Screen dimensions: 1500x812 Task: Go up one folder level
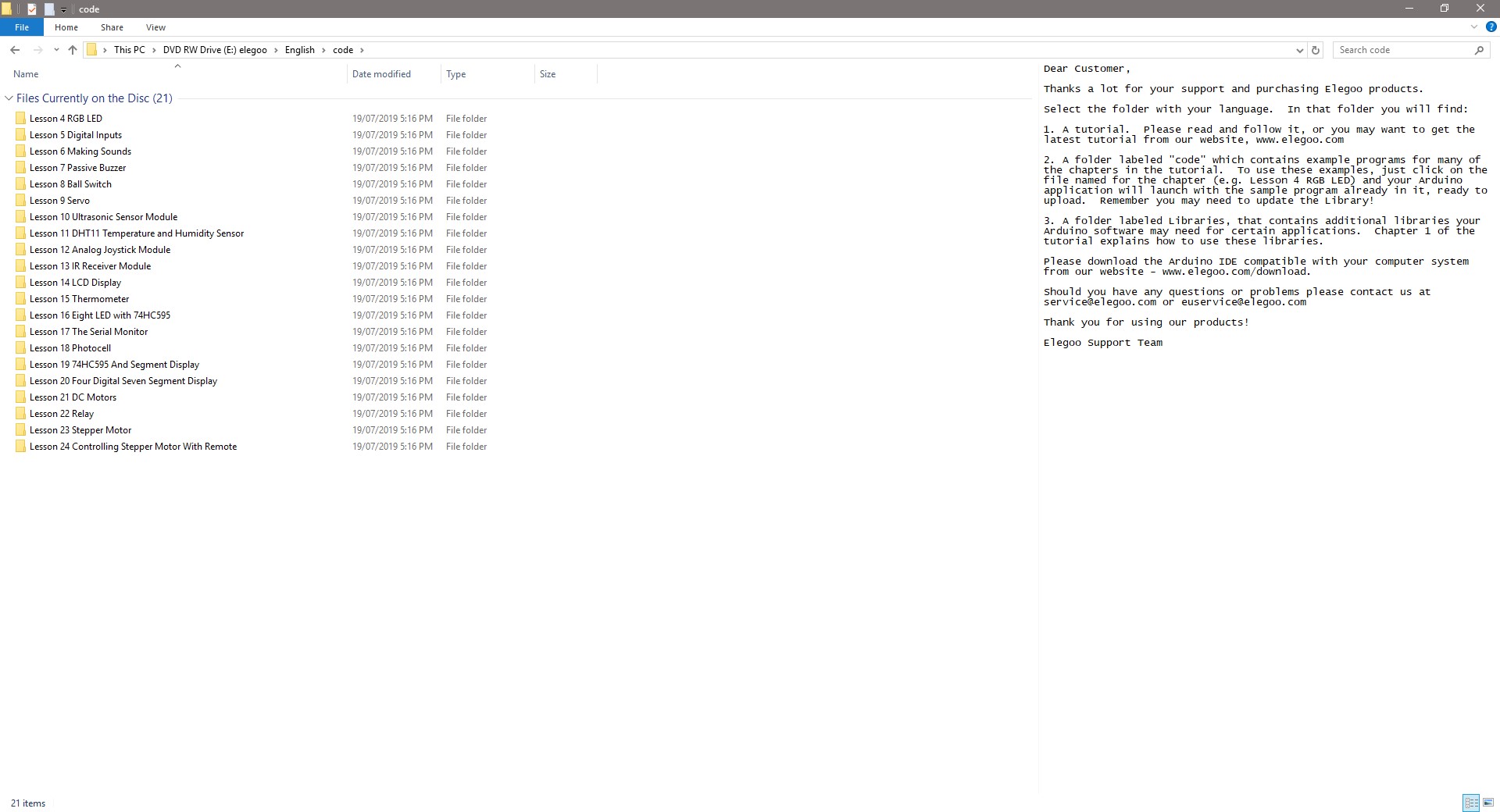tap(73, 50)
